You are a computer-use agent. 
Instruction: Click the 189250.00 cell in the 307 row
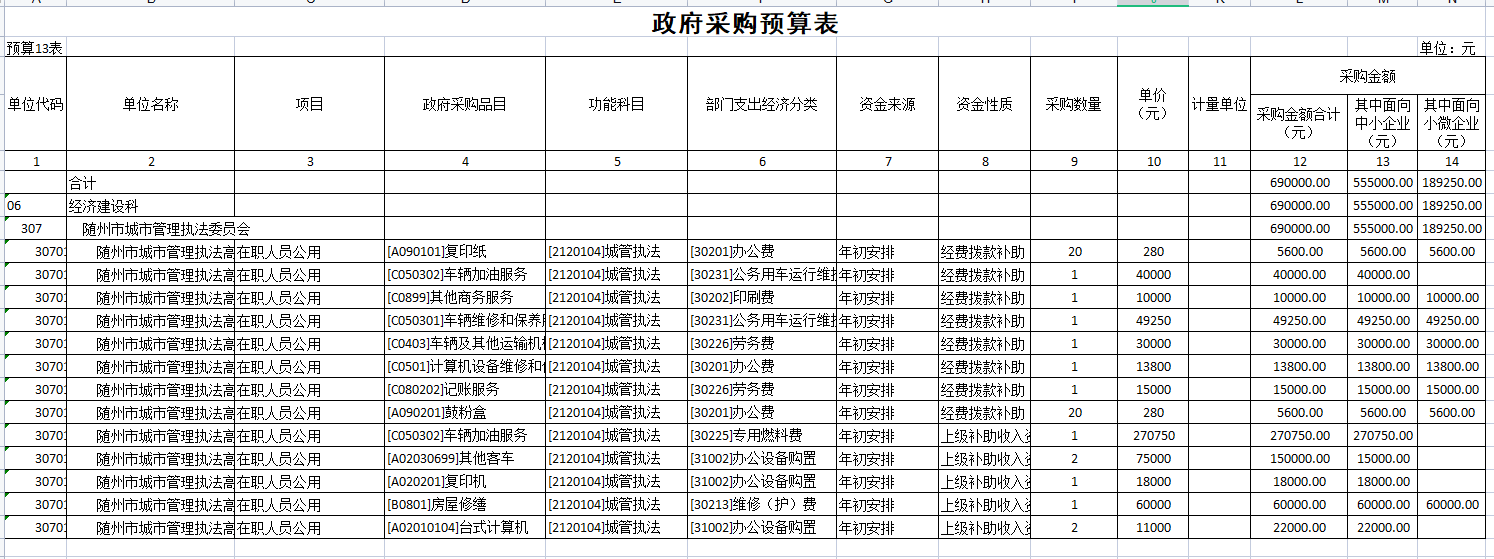click(x=1451, y=229)
